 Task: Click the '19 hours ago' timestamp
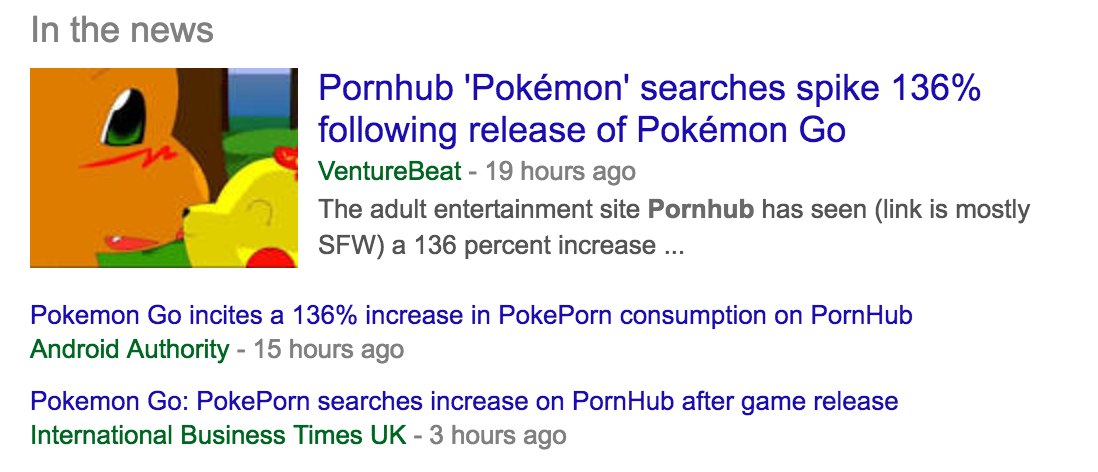[x=560, y=172]
